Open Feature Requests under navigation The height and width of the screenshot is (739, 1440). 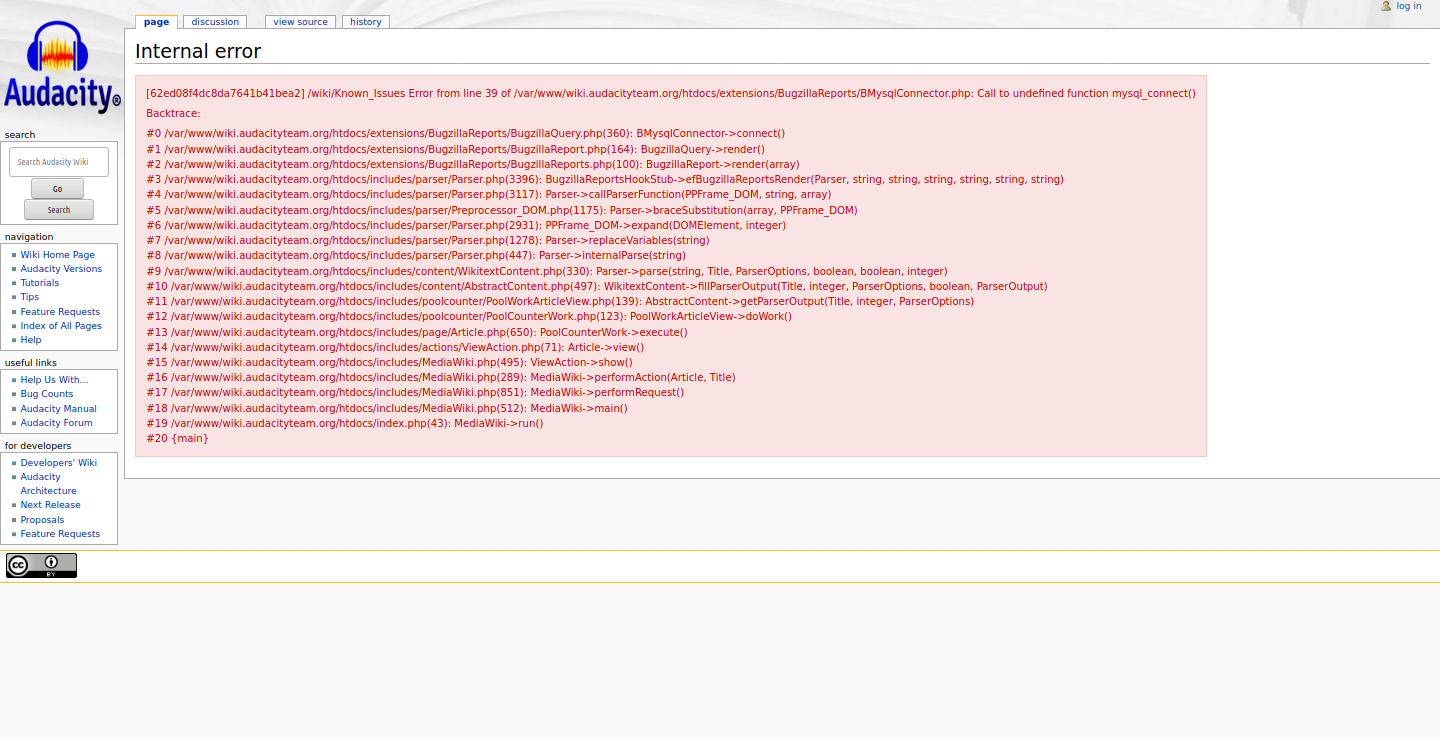(x=60, y=312)
